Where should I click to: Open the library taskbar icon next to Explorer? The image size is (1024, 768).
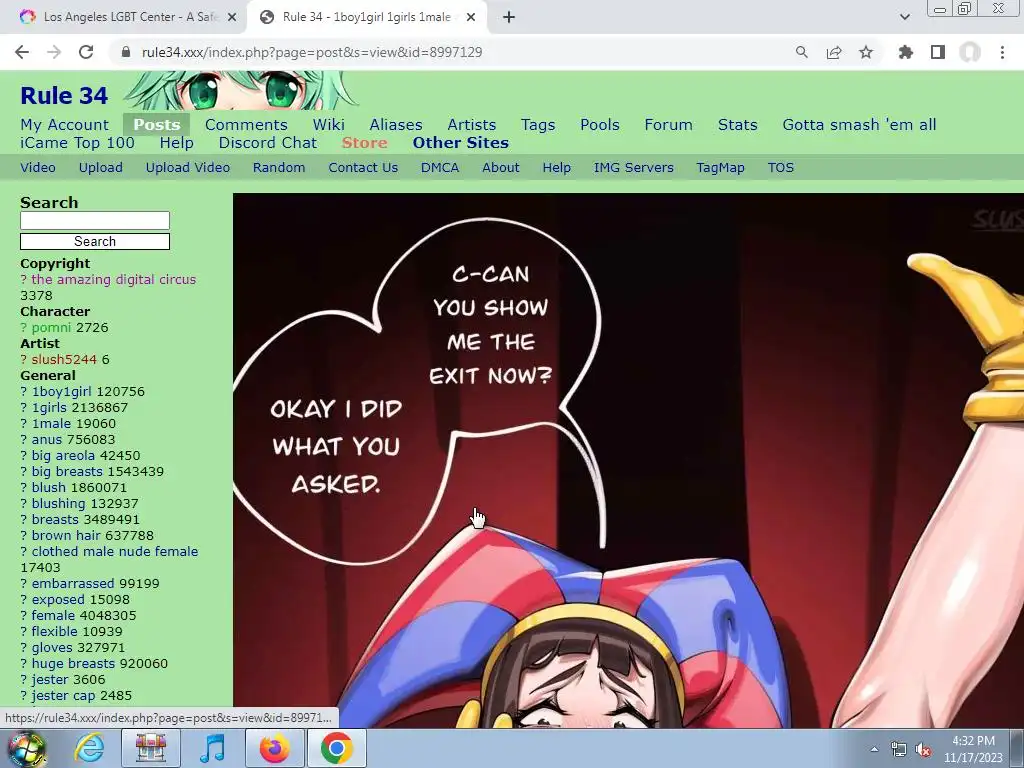coord(151,748)
